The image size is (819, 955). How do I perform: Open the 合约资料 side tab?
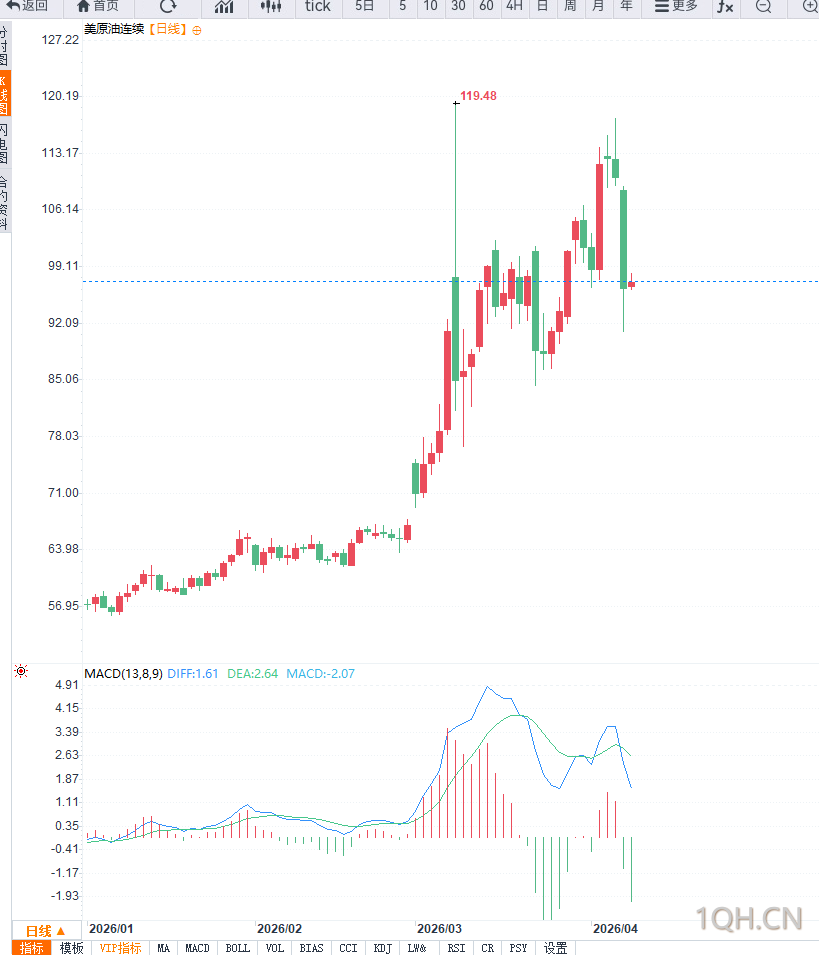pos(4,203)
